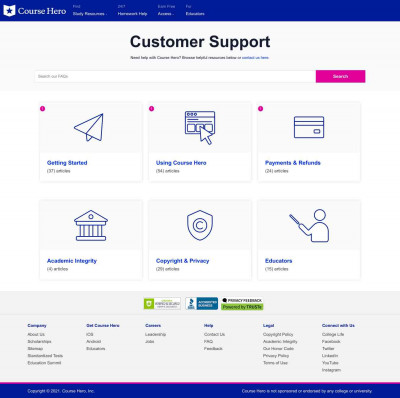Follow the contact us here link
Screen dimensions: 400x398
click(x=255, y=58)
